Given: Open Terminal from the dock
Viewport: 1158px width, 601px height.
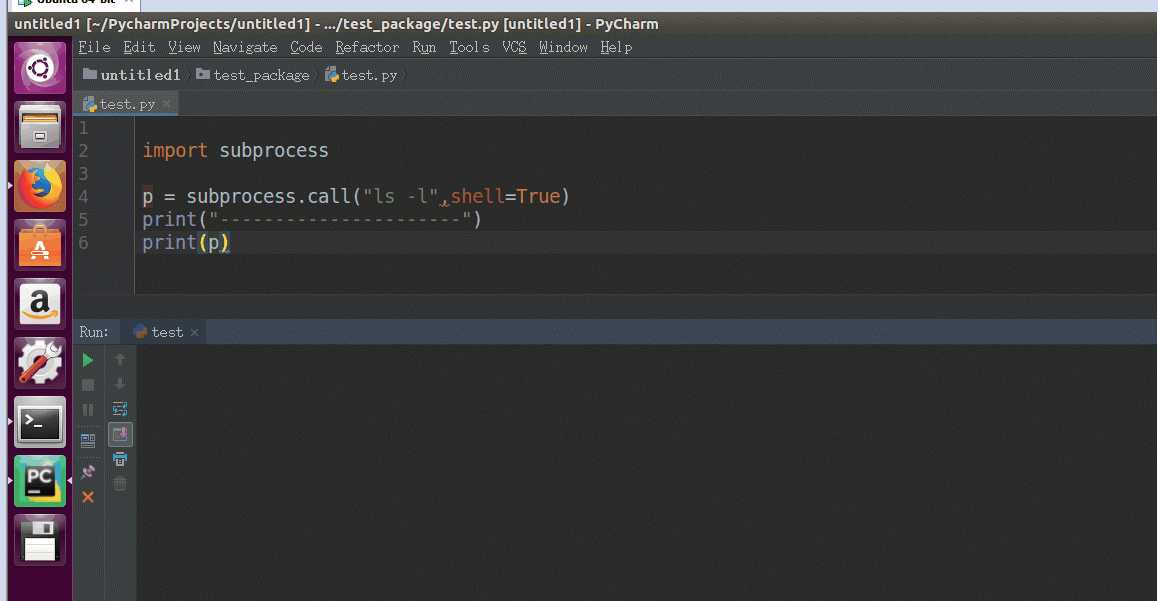Looking at the screenshot, I should coord(40,422).
